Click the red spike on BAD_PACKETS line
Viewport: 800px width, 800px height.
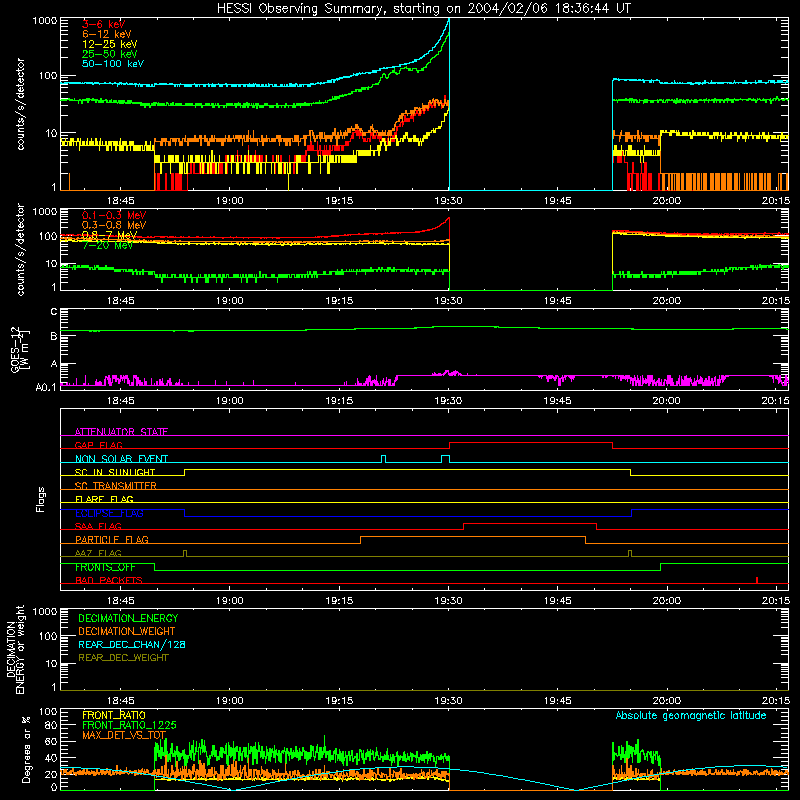pyautogui.click(x=757, y=580)
